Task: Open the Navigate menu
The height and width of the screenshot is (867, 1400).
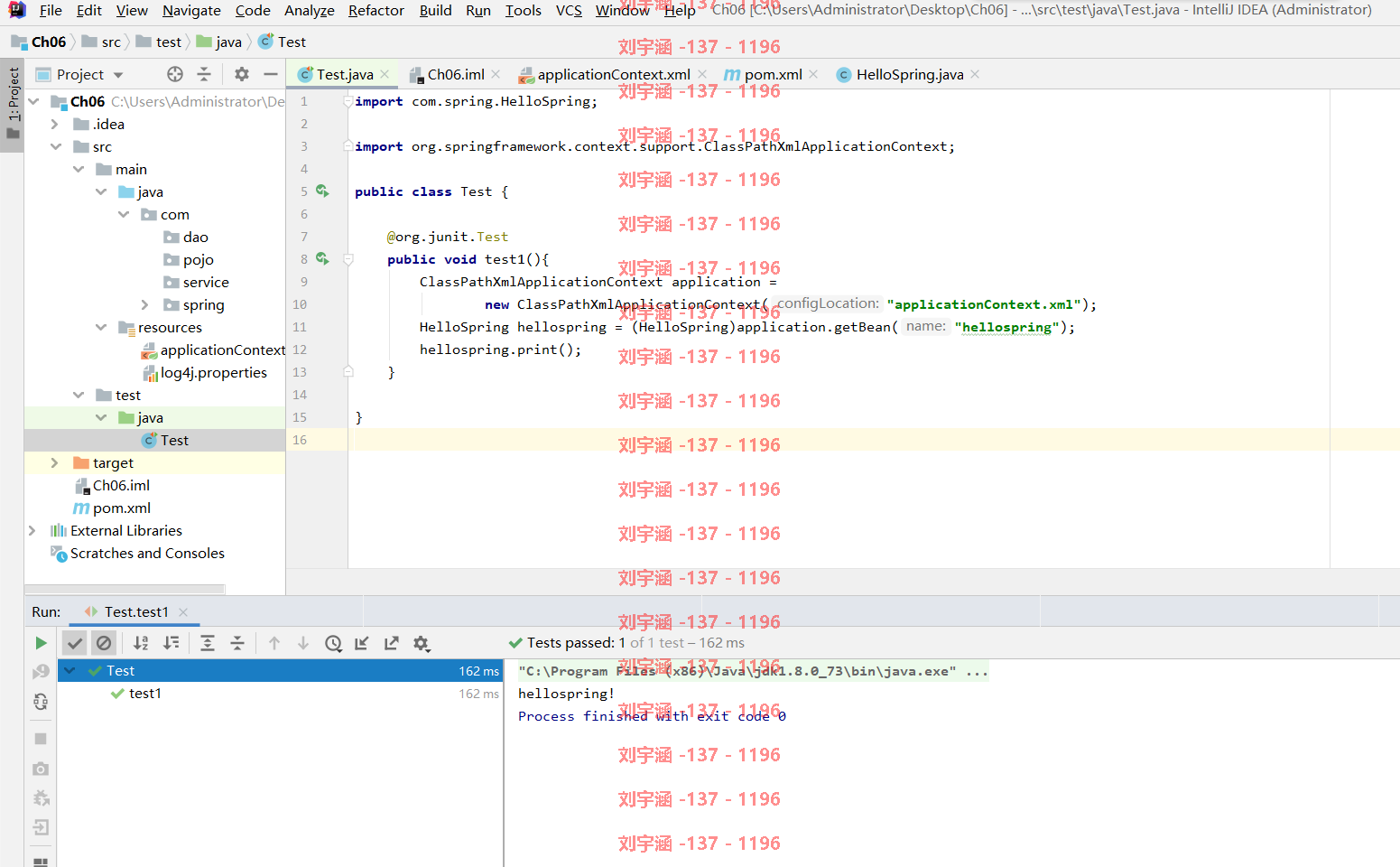Action: 191,10
